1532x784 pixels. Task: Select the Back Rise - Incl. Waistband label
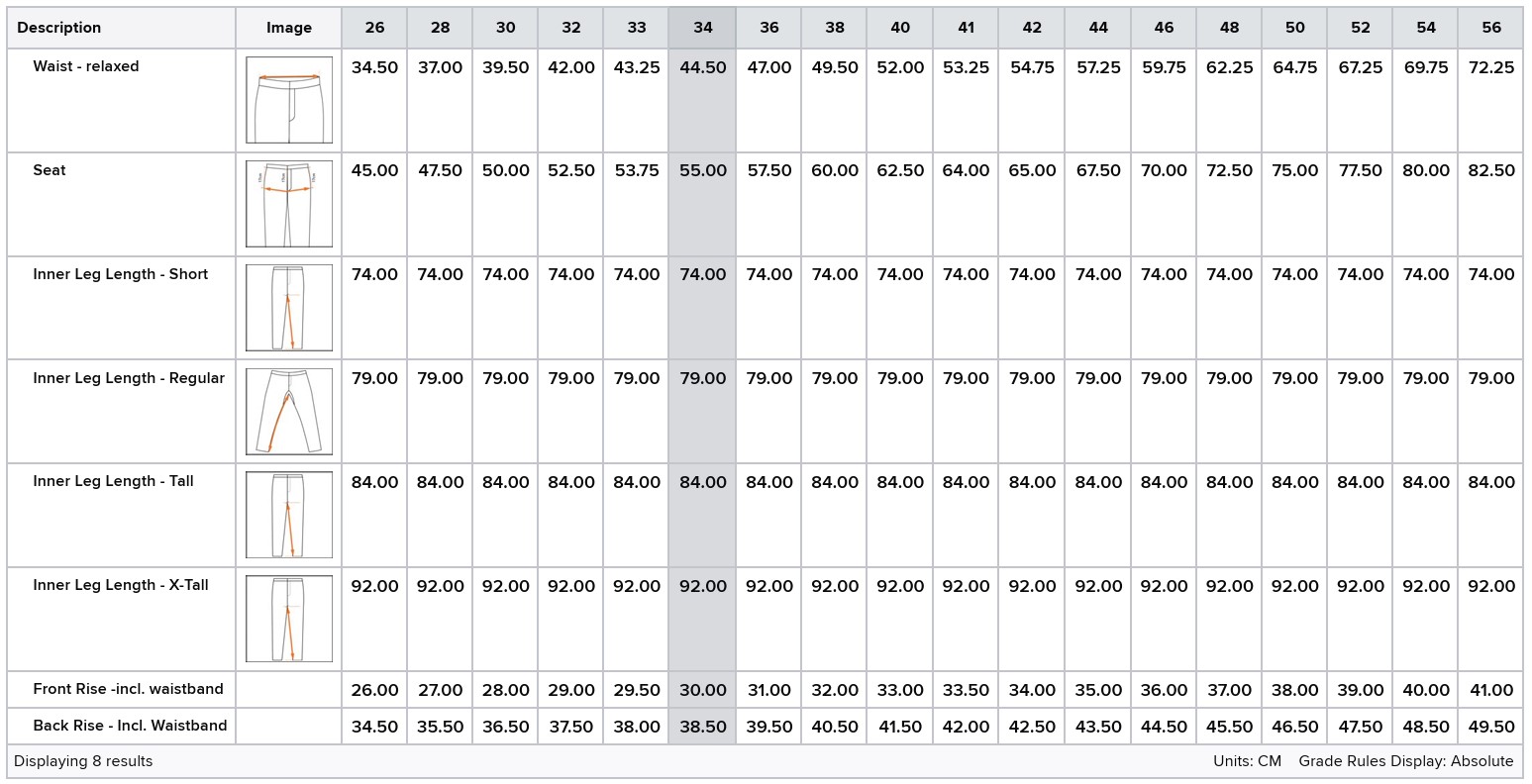(130, 726)
